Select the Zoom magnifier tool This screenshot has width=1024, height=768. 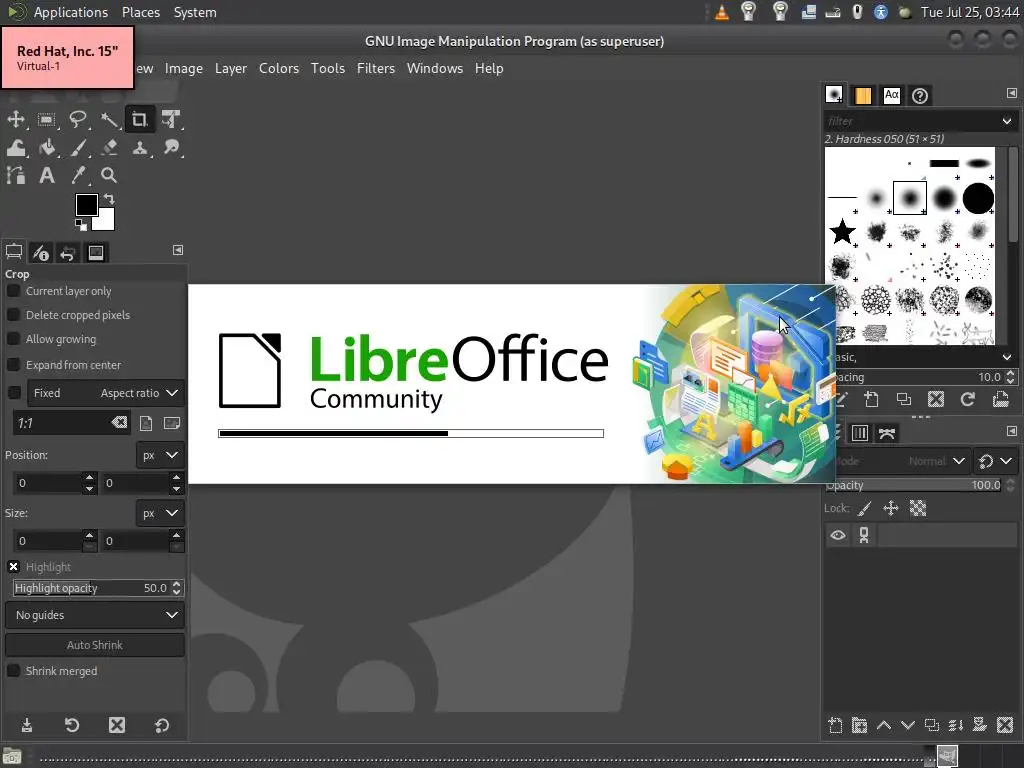(x=109, y=175)
